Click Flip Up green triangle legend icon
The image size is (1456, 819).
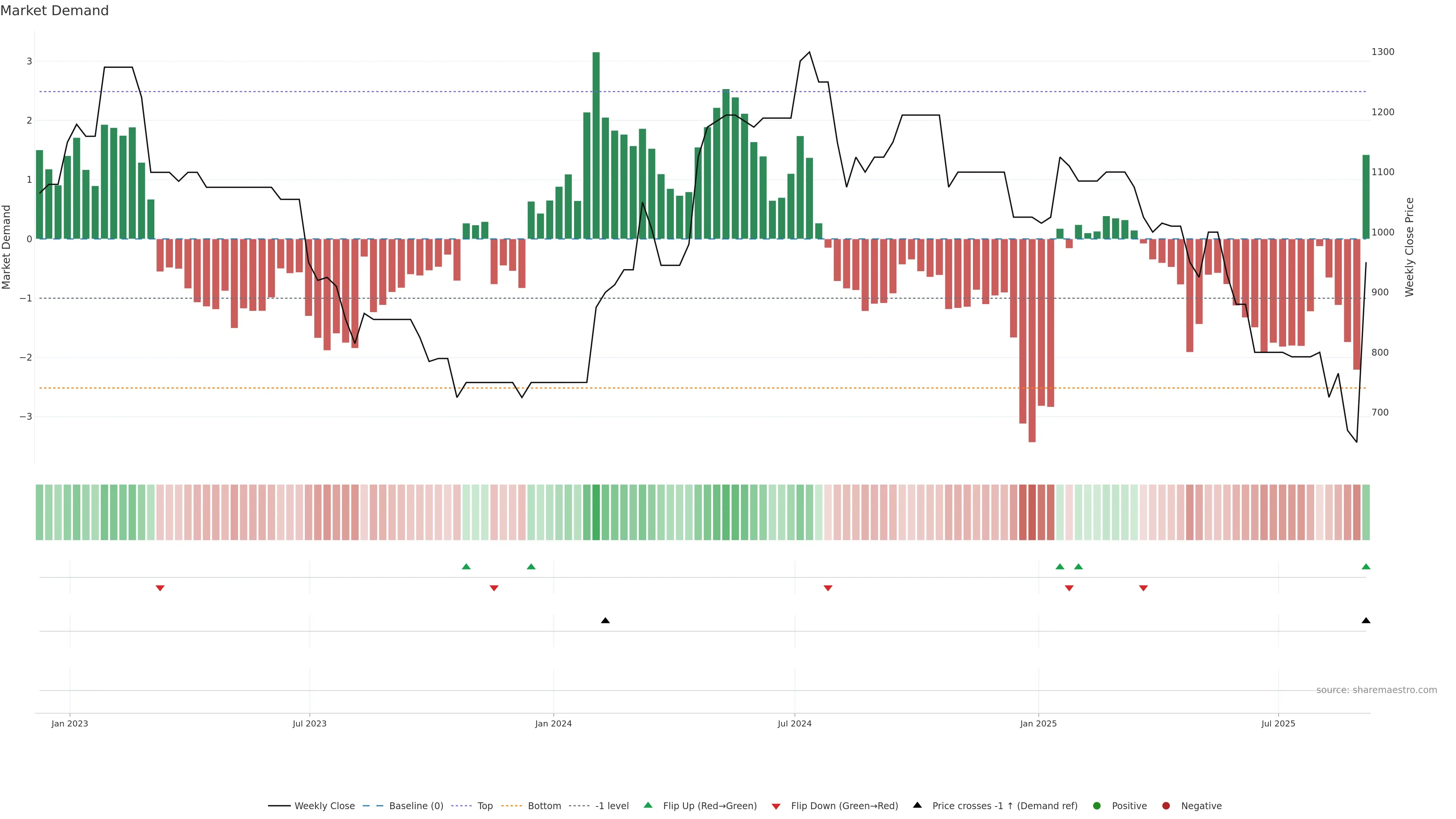point(648,805)
